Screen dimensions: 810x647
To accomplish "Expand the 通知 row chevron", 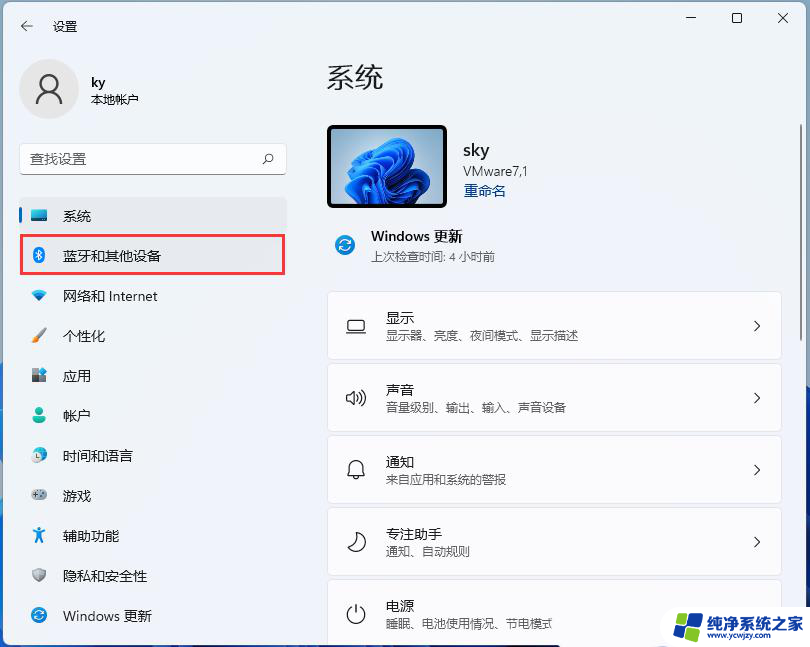I will point(757,470).
